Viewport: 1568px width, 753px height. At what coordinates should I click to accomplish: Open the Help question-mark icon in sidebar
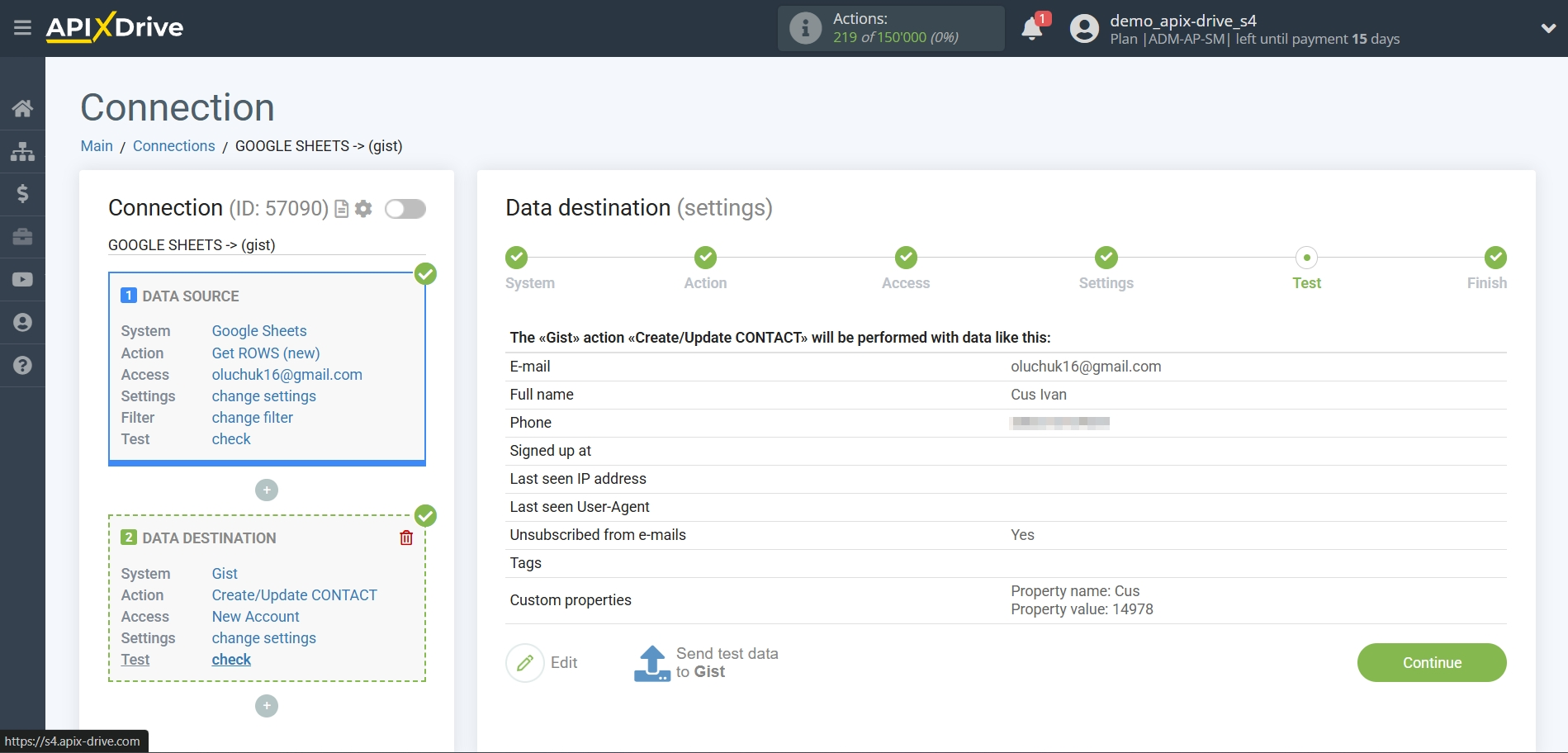point(22,366)
